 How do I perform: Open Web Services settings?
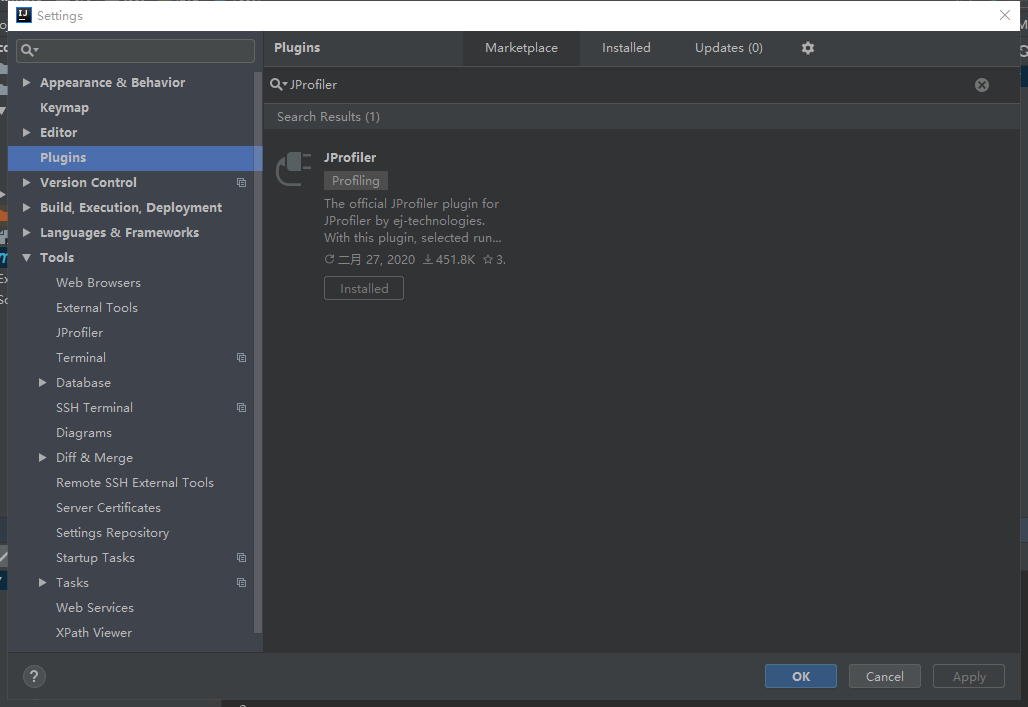95,608
